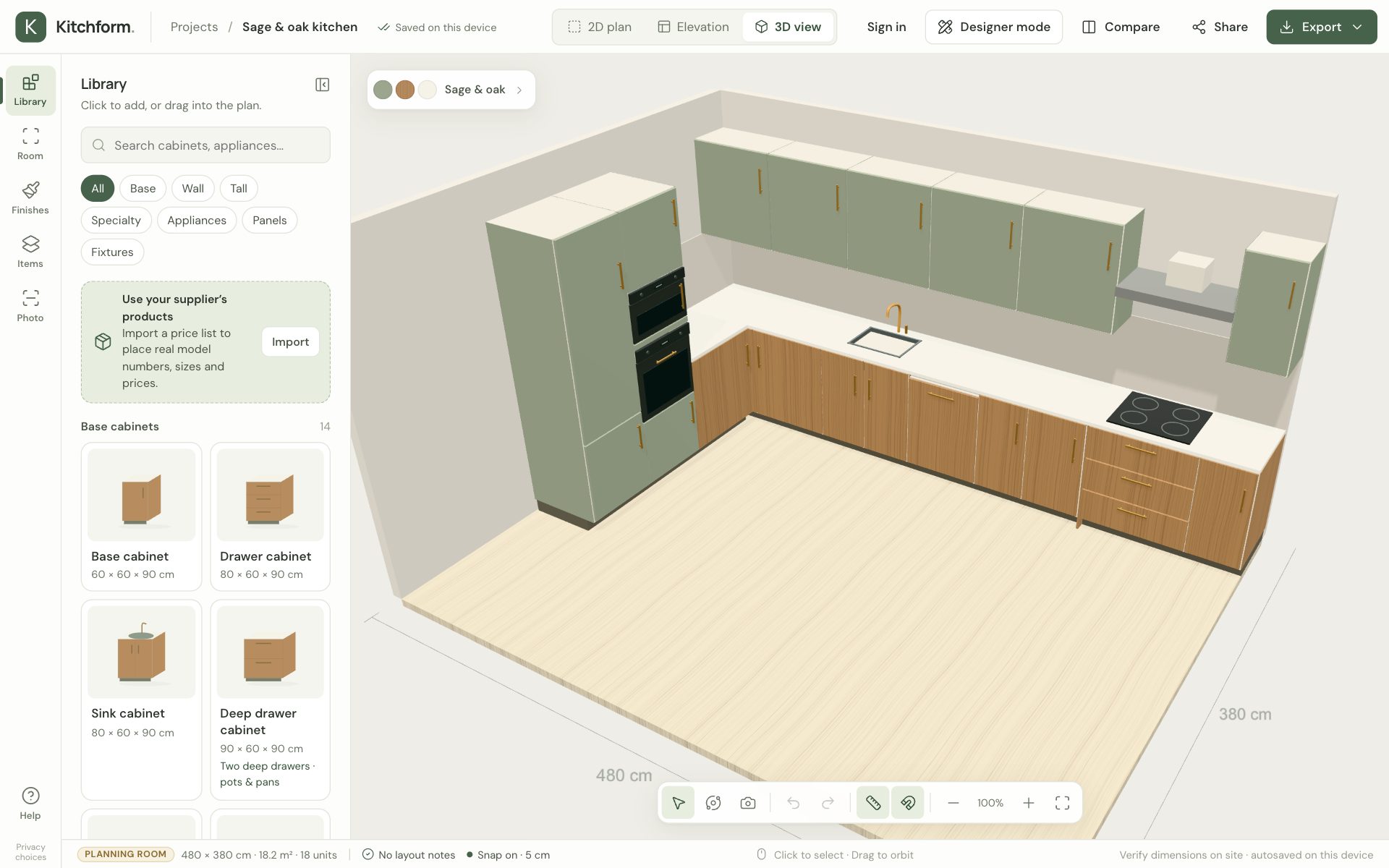1389x868 pixels.
Task: Select the All filter chip
Action: pyautogui.click(x=98, y=189)
